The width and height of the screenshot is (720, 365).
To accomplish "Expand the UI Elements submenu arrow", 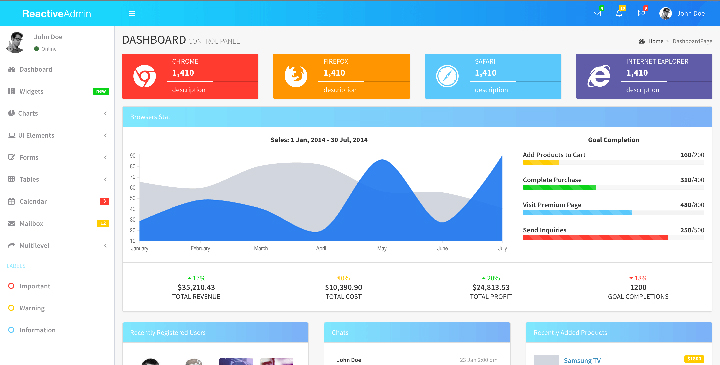I will coord(105,135).
